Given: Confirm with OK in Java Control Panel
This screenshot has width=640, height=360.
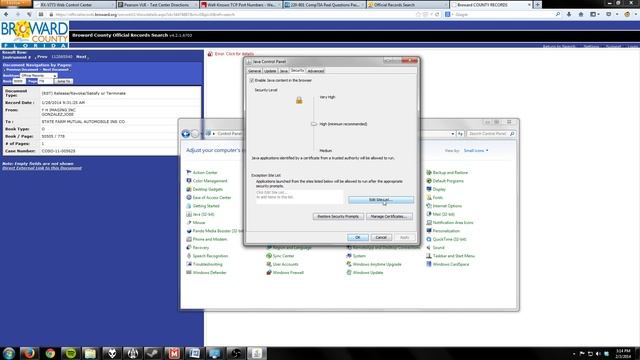Looking at the screenshot, I should 358,237.
